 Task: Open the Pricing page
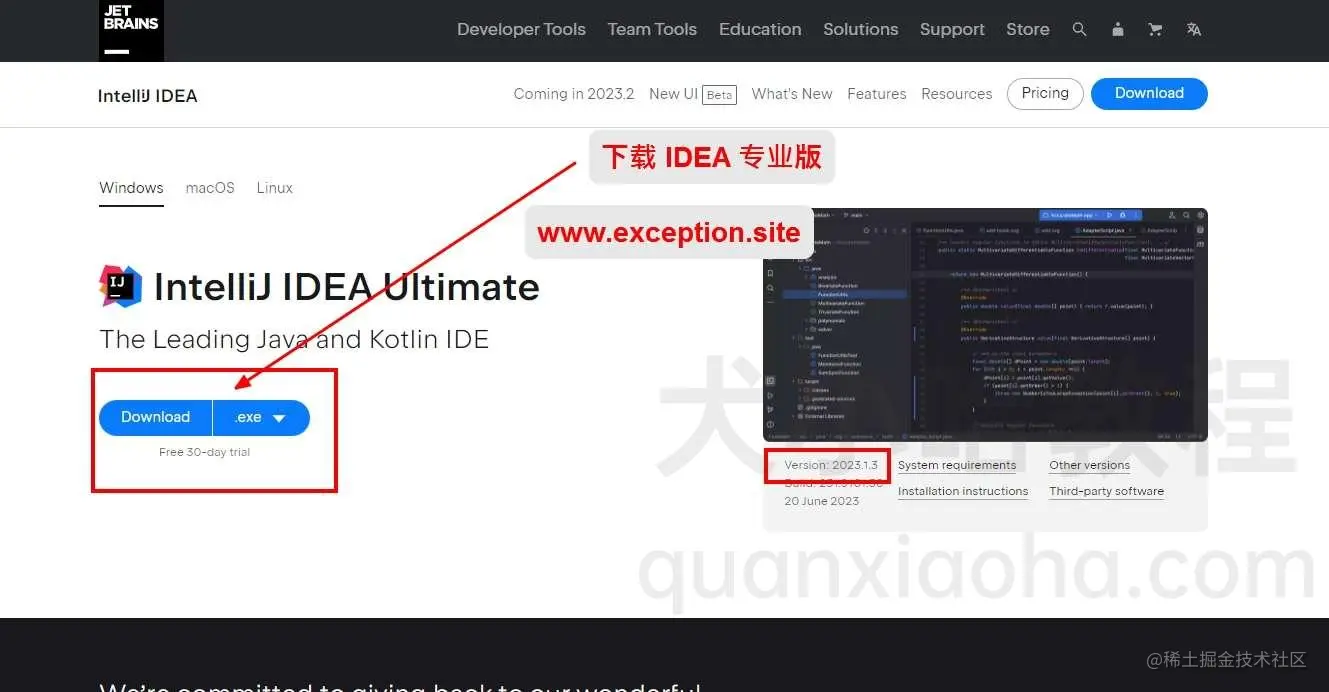(x=1044, y=93)
